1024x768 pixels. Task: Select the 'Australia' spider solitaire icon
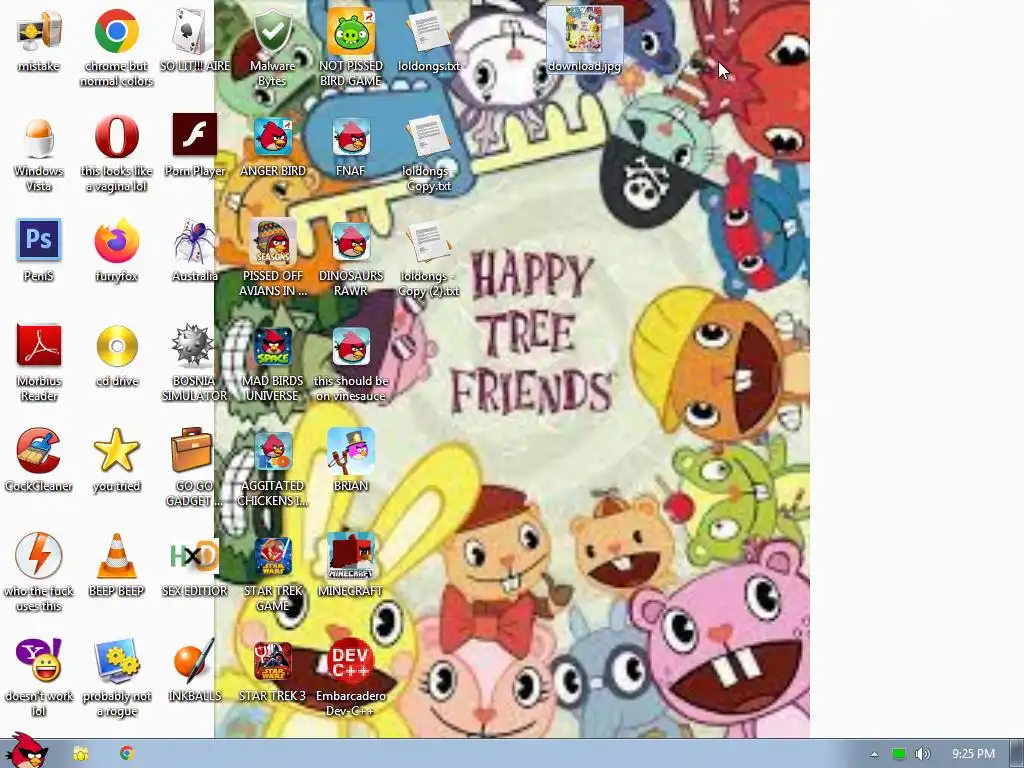194,241
